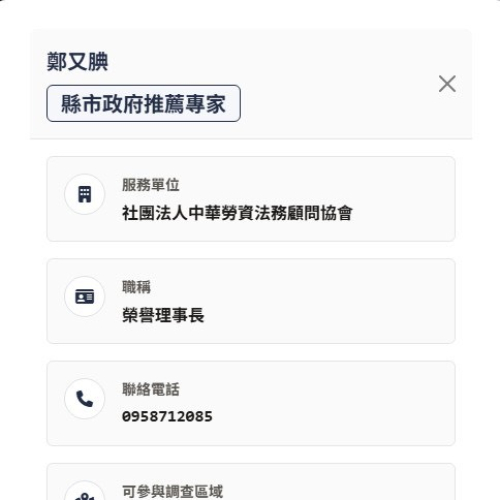Click the divider below the header panel
This screenshot has height=500, width=500.
[251, 138]
